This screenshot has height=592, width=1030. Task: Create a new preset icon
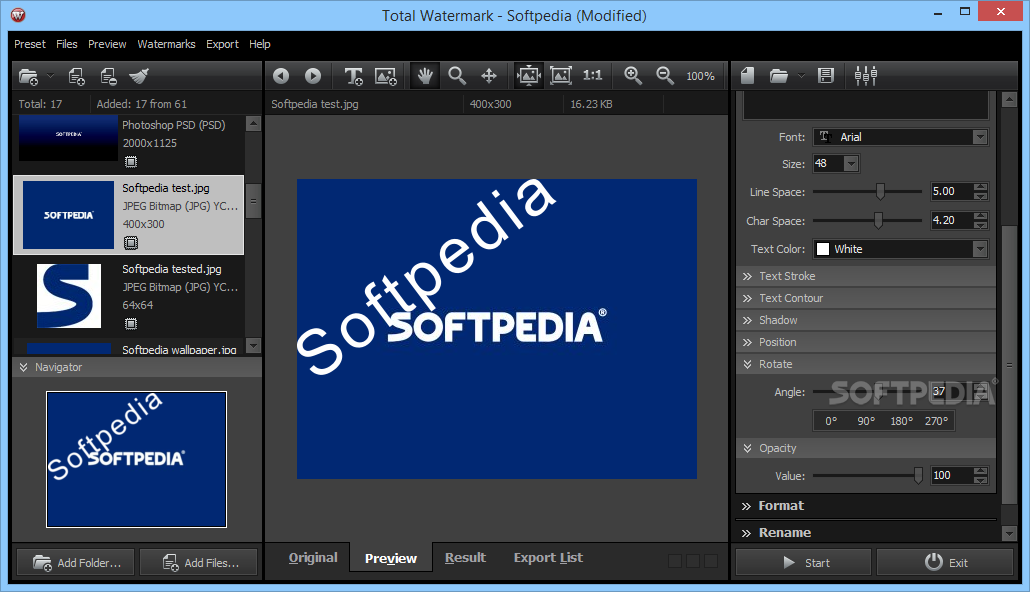747,76
